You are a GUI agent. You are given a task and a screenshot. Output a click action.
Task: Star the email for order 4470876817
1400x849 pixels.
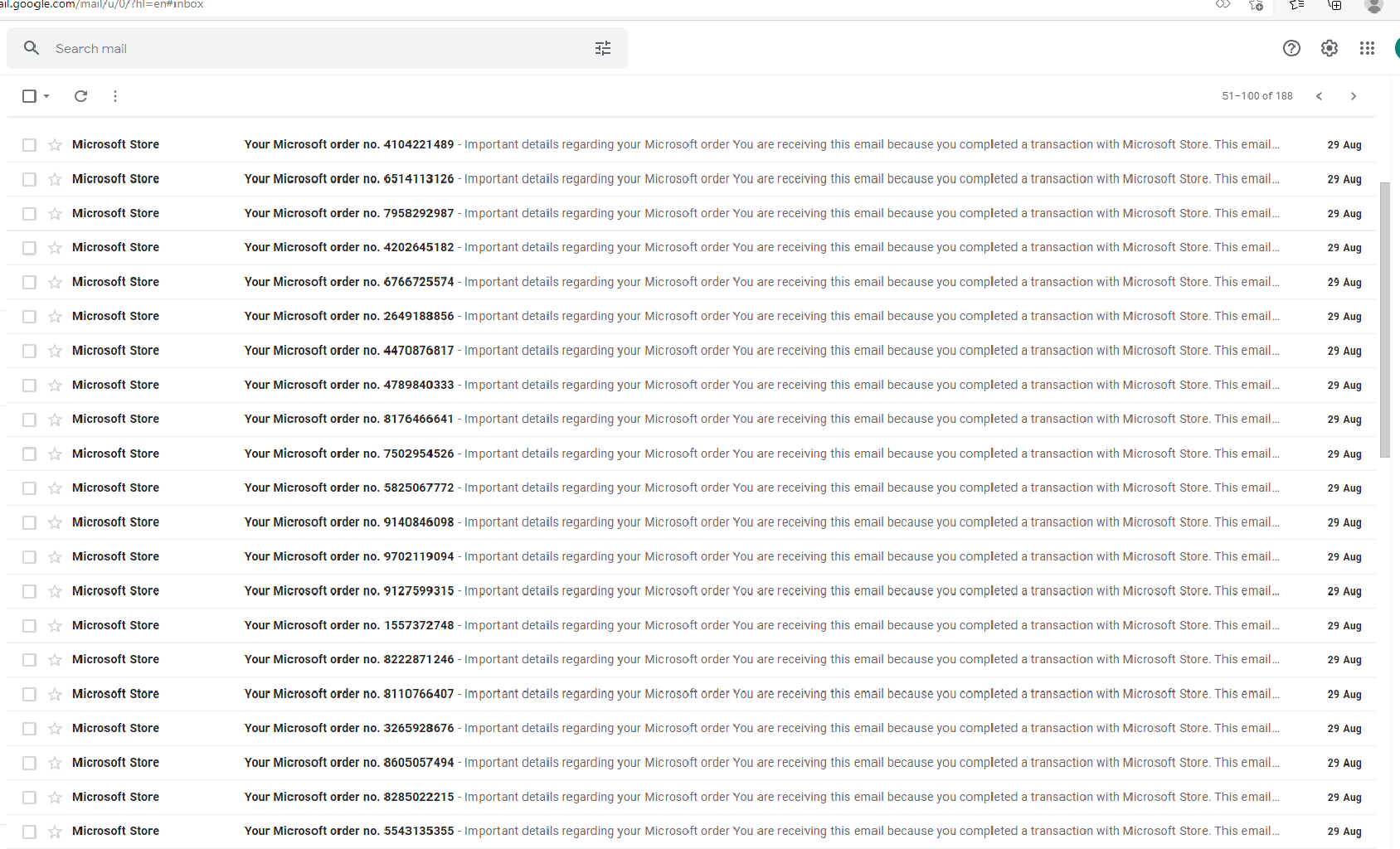point(55,352)
